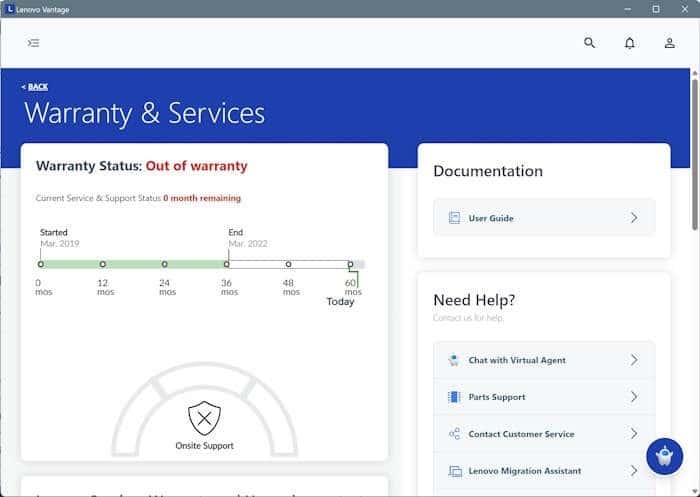Select the 36 mos warranty end marker
Image resolution: width=700 pixels, height=497 pixels.
click(x=227, y=264)
